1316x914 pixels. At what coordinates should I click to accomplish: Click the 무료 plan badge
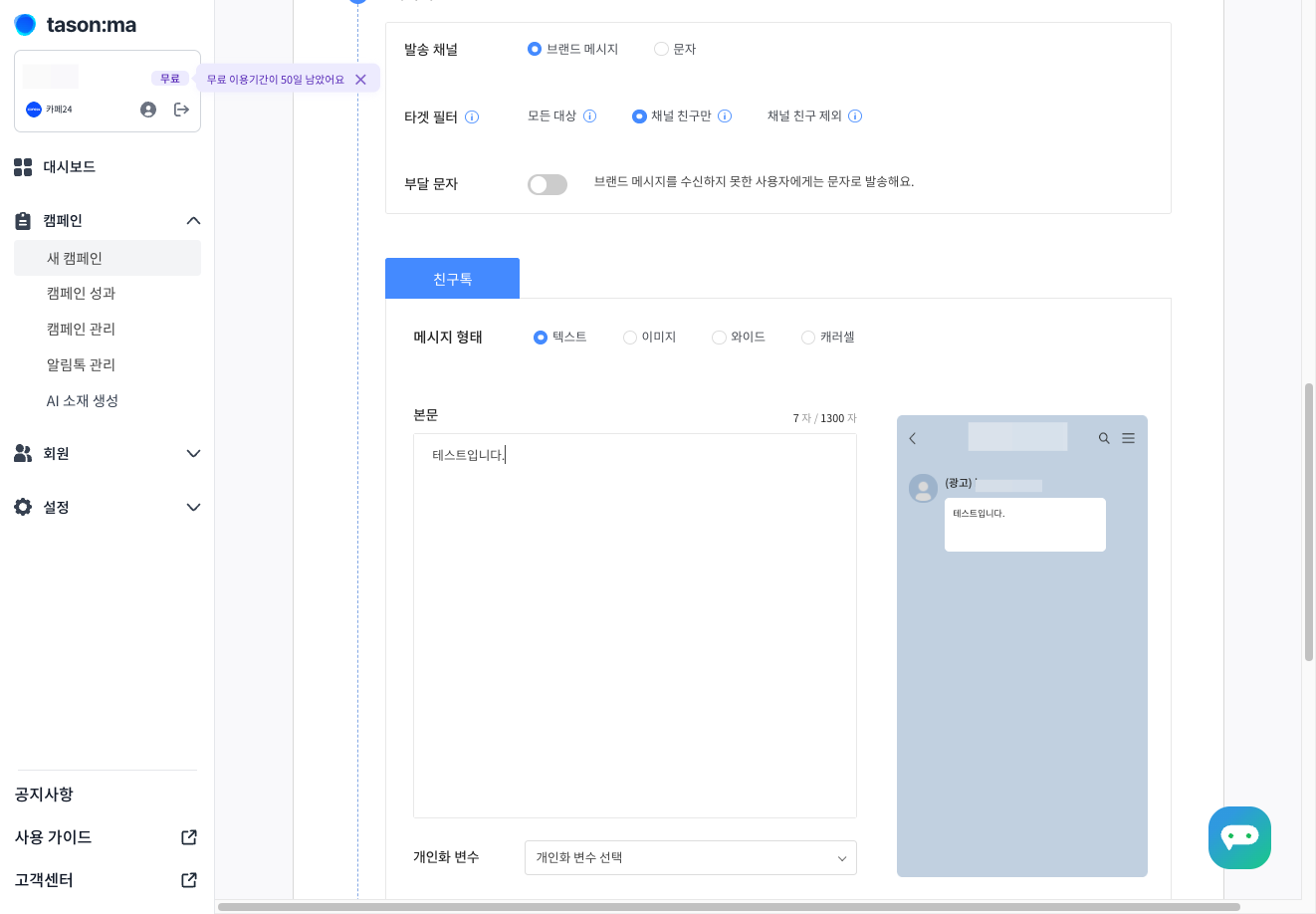[x=170, y=79]
